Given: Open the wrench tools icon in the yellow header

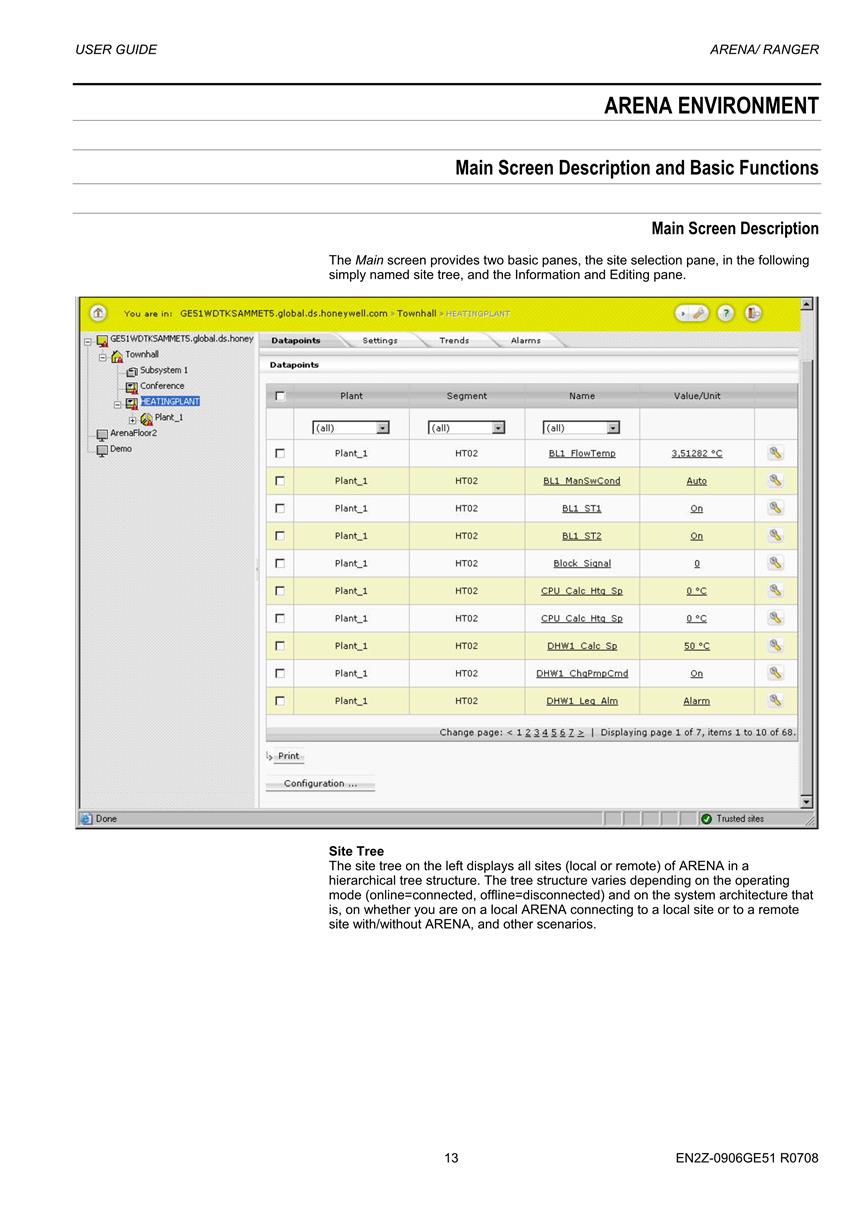Looking at the screenshot, I should tap(693, 313).
